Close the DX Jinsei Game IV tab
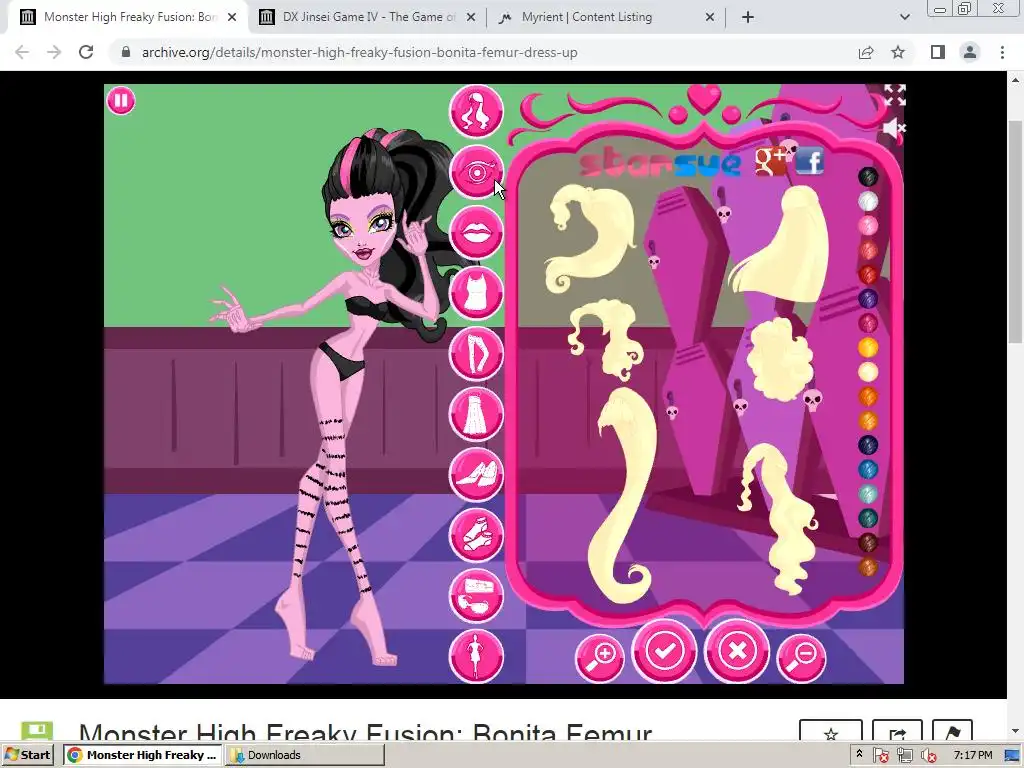1024x768 pixels. [471, 18]
